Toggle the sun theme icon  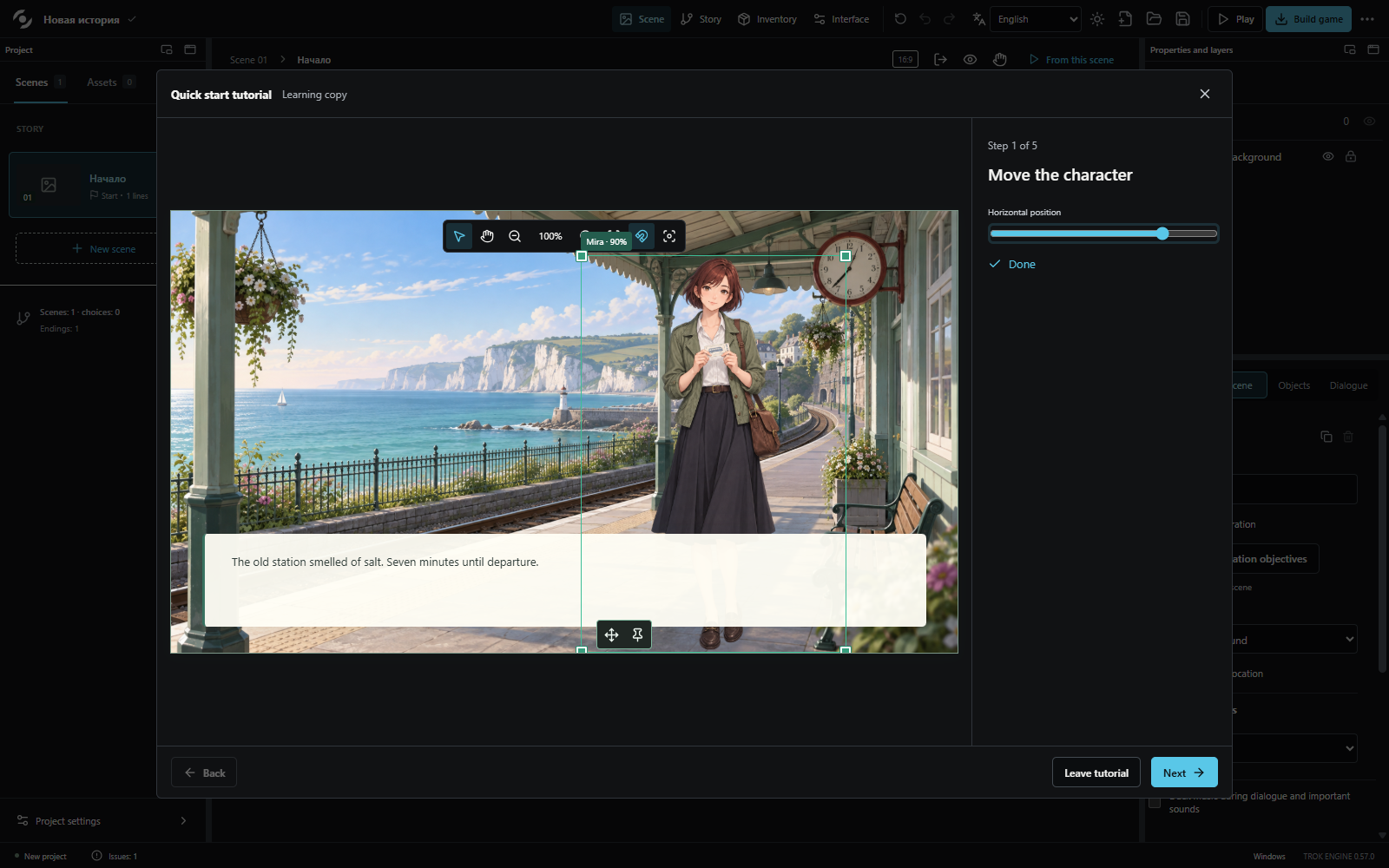[x=1097, y=19]
